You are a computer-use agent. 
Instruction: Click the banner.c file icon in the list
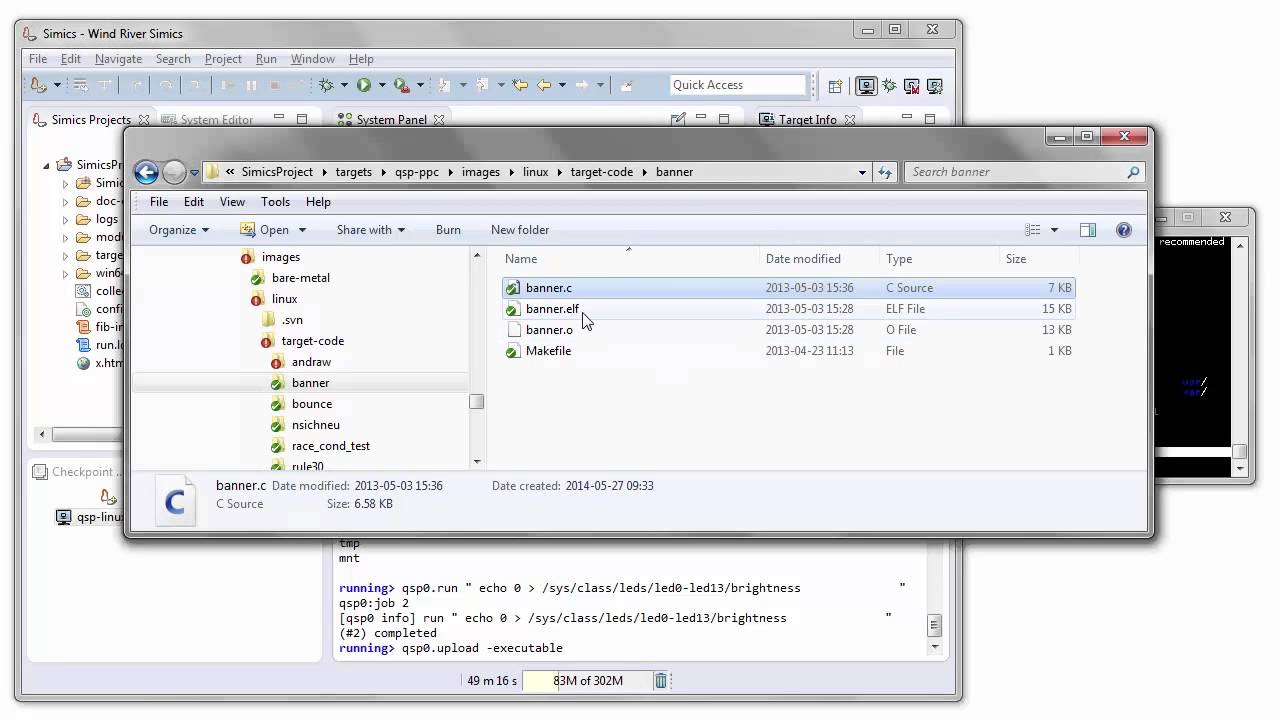point(513,288)
